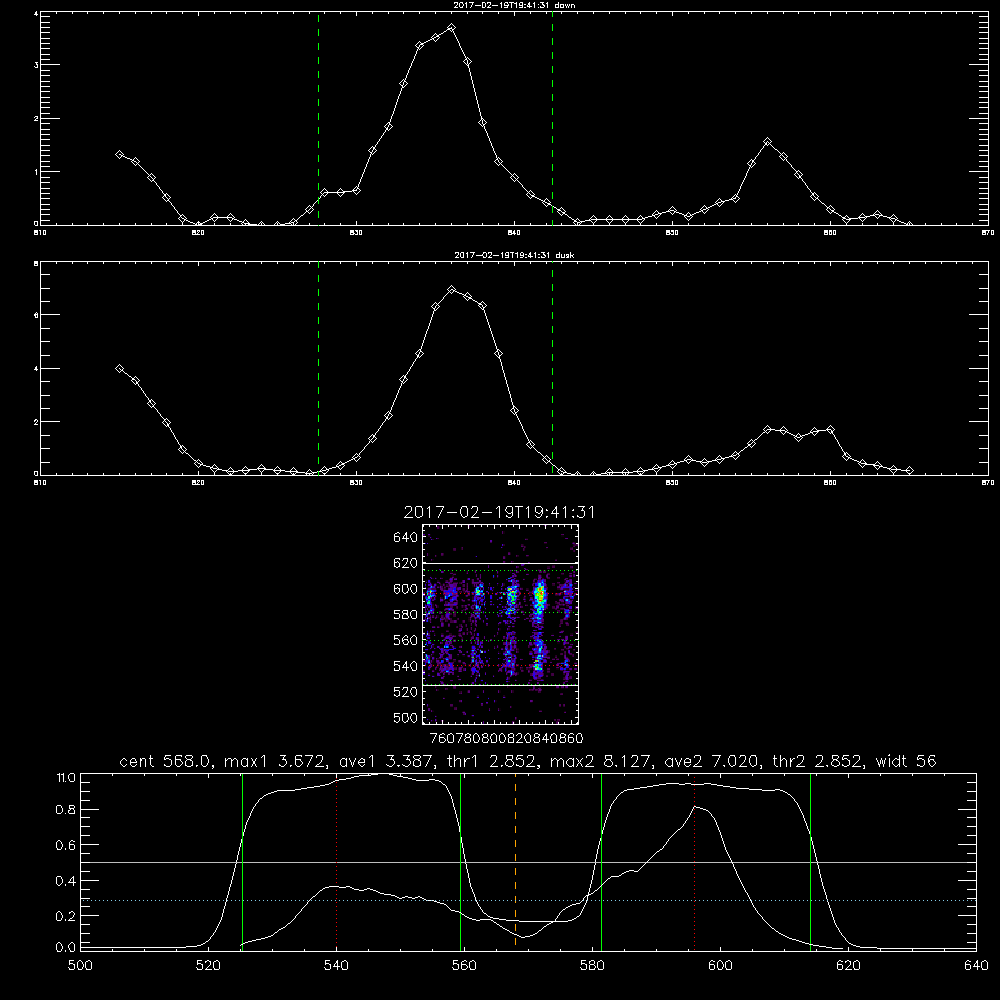Click the 520 label on the bottom plot x-axis
The height and width of the screenshot is (1000, 1000).
point(209,965)
